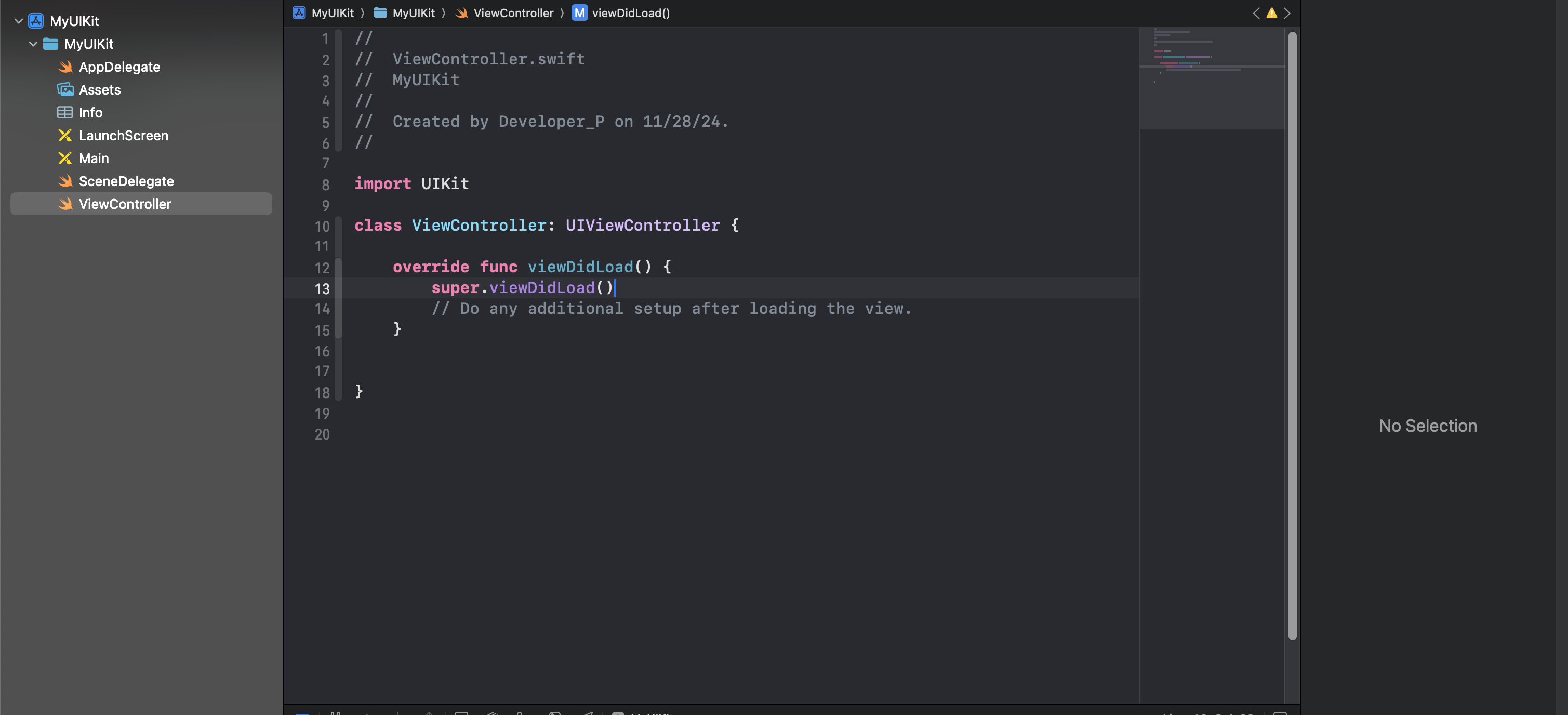Select ViewController in the navigator
The height and width of the screenshot is (715, 1568).
pyautogui.click(x=125, y=204)
